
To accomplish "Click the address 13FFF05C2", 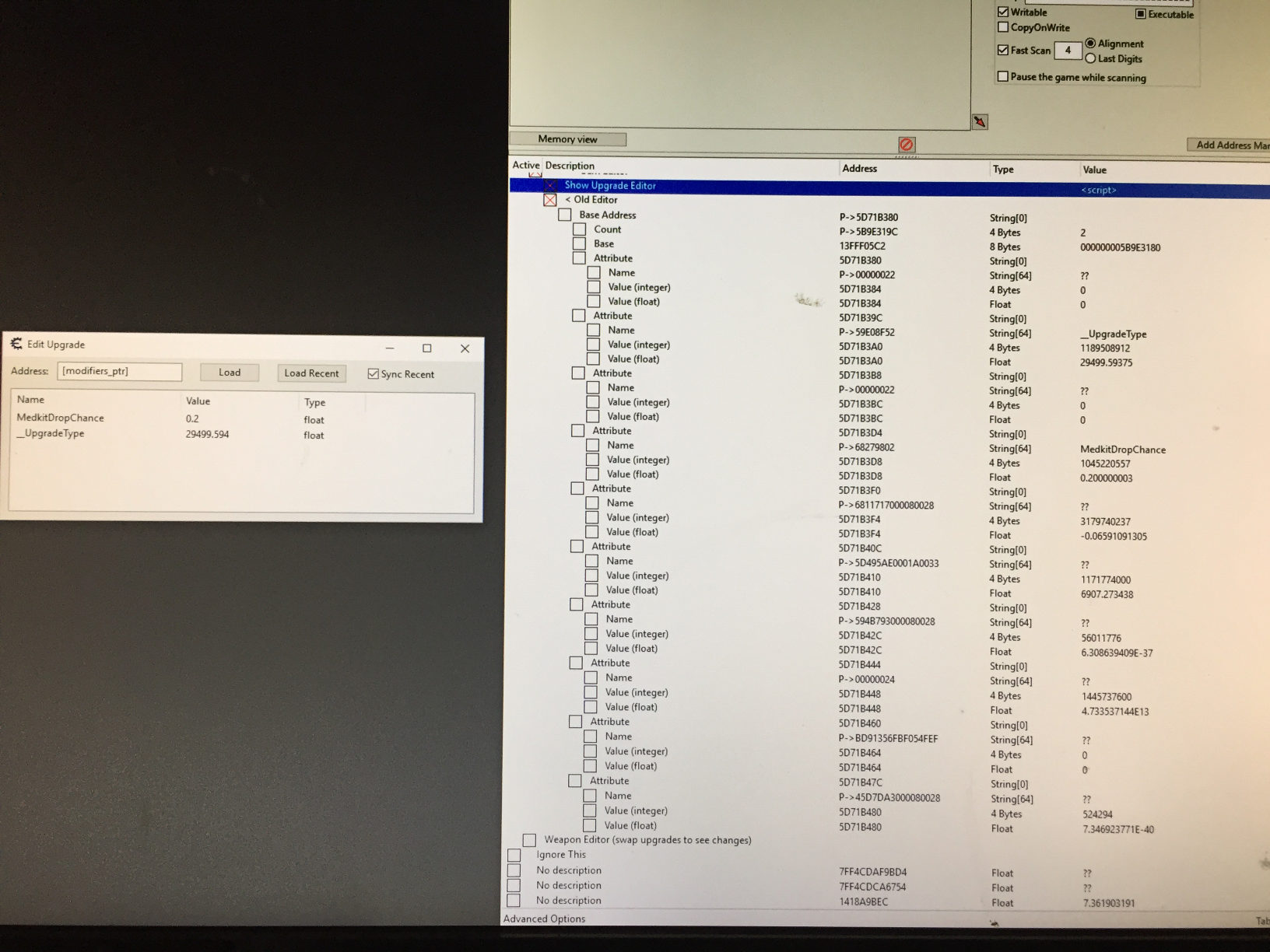I will coord(862,246).
